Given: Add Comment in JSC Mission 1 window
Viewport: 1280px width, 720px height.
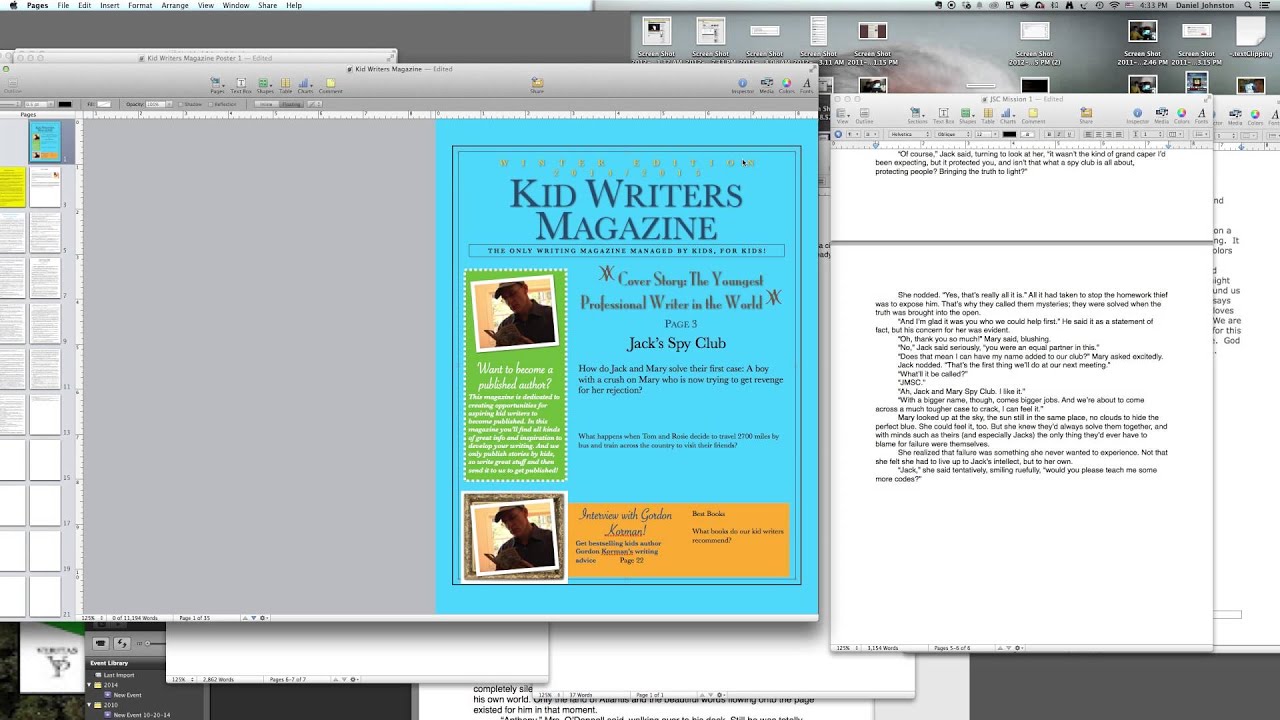Looking at the screenshot, I should click(1033, 115).
